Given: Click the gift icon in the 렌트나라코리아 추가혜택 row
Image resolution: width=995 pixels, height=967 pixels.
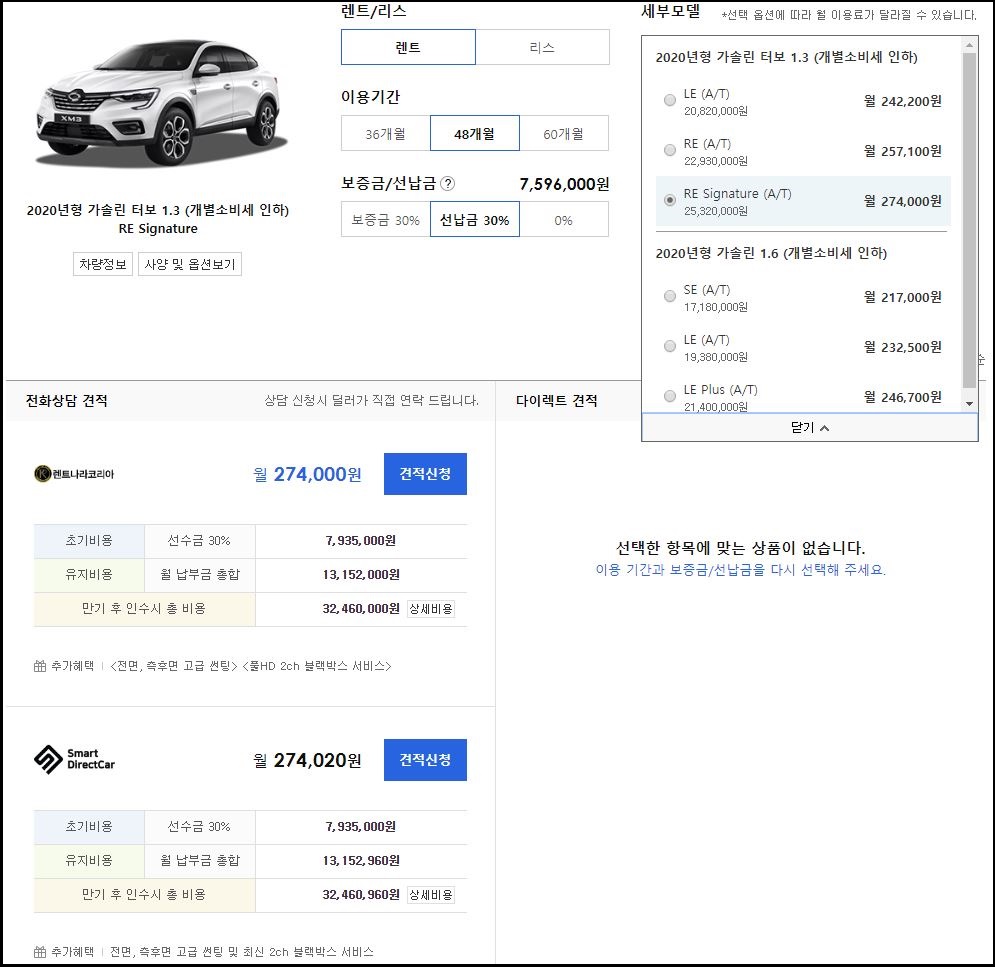Looking at the screenshot, I should tap(40, 666).
